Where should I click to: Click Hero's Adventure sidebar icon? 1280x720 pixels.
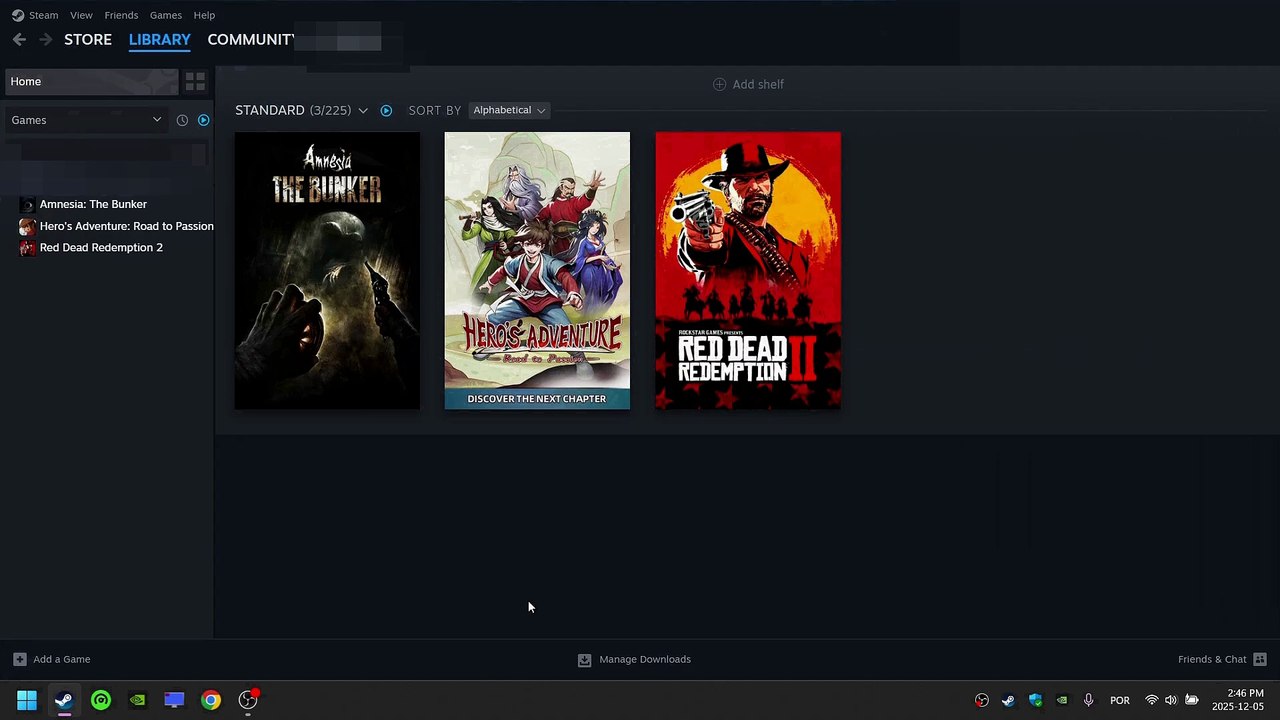[27, 226]
